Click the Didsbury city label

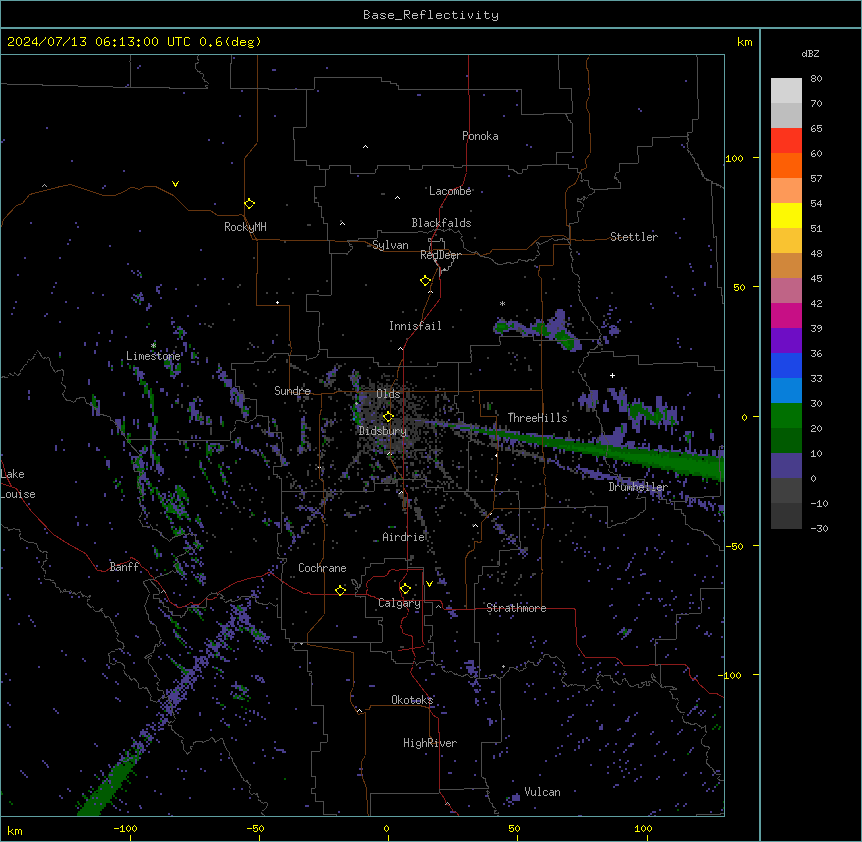coord(383,431)
